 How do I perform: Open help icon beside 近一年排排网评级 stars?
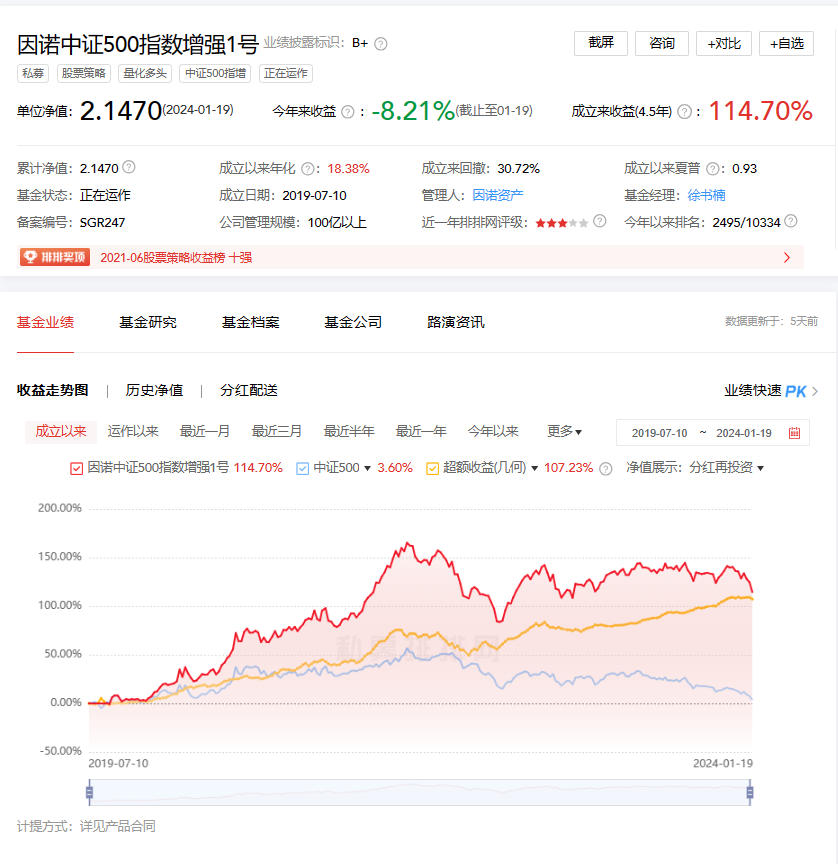click(599, 221)
